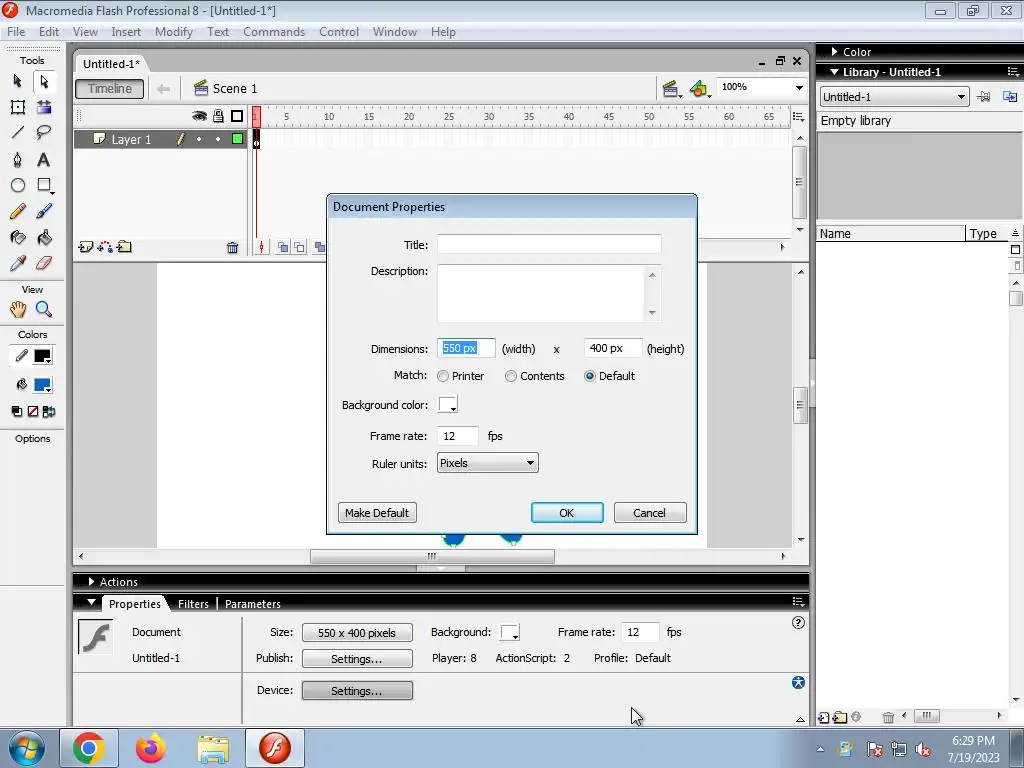Viewport: 1024px width, 768px height.
Task: Select the Default match radio button
Action: 590,376
